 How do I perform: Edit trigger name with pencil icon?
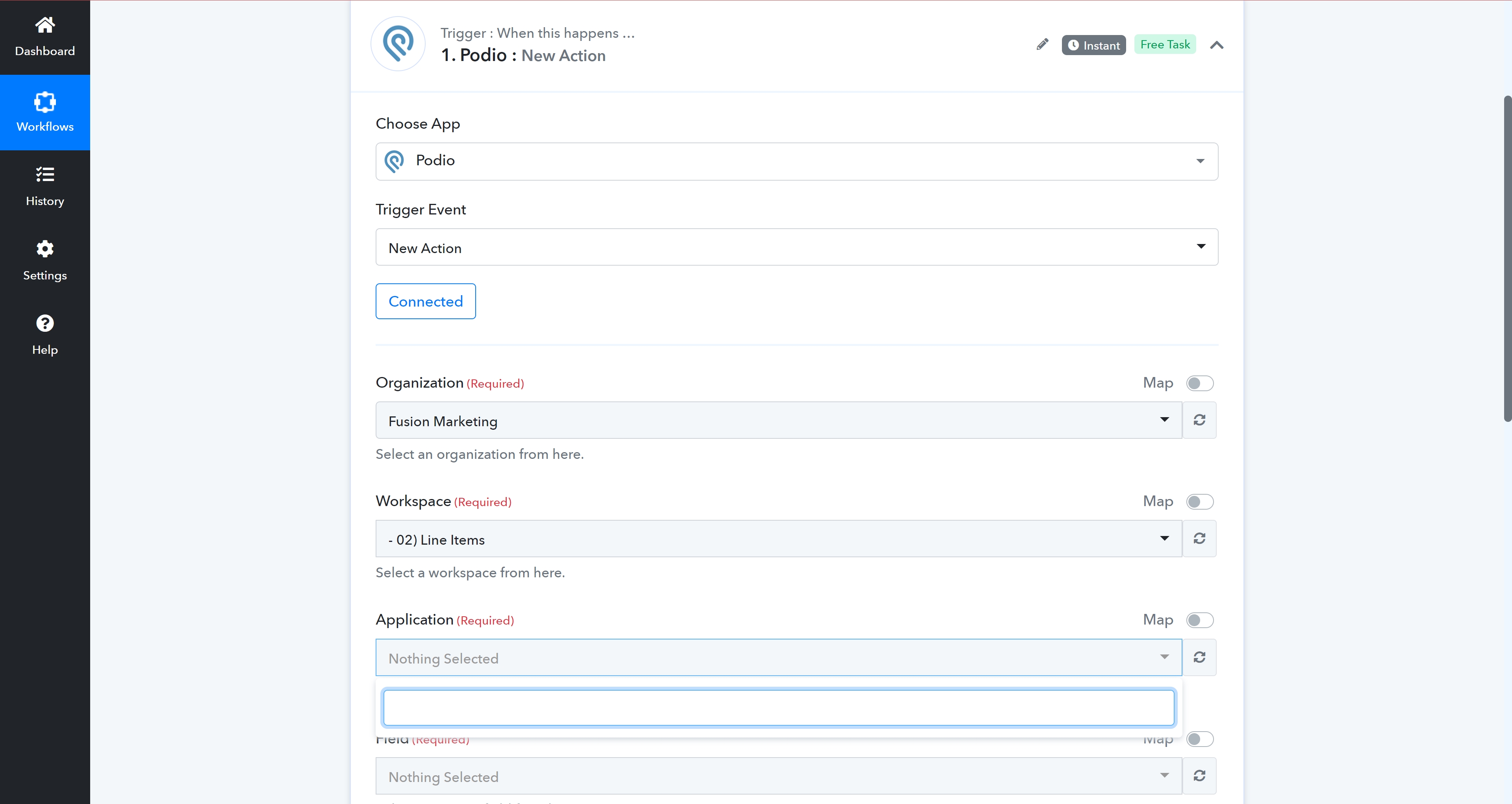point(1042,44)
